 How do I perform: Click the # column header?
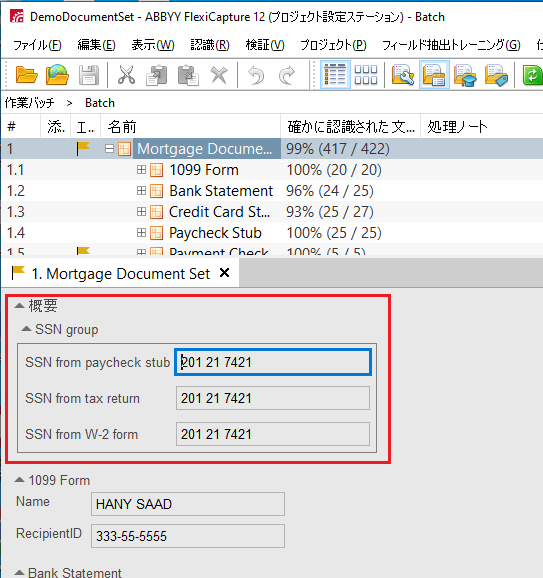(x=21, y=127)
